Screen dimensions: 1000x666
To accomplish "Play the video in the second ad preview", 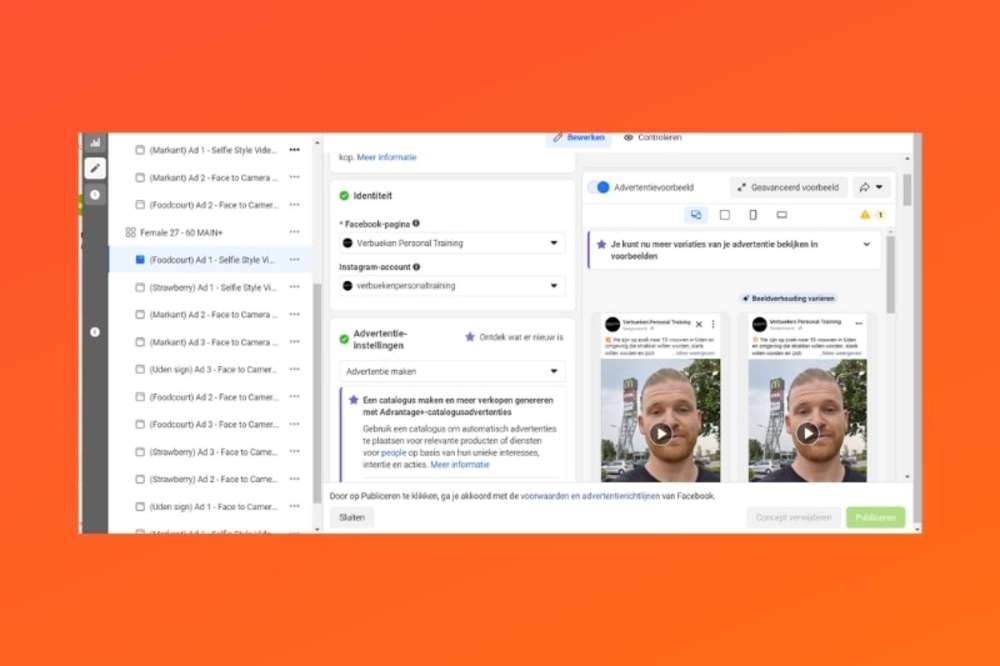I will [807, 434].
